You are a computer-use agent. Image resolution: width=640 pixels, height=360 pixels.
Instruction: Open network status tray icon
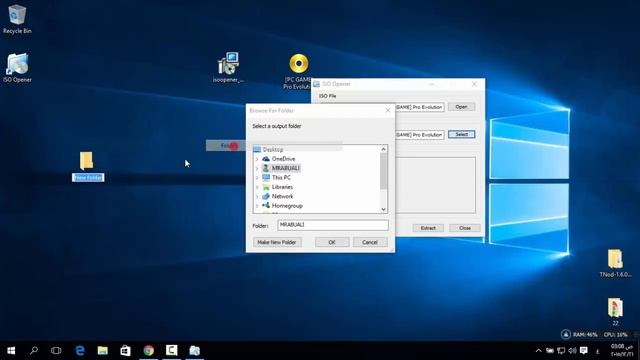(x=561, y=351)
